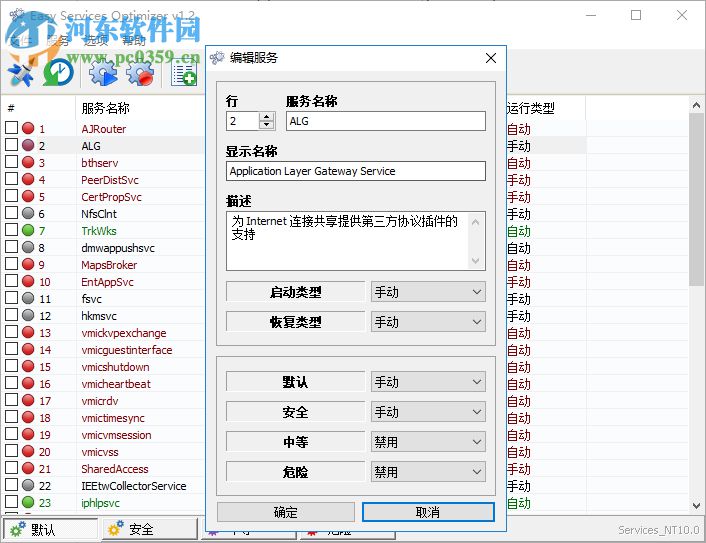The width and height of the screenshot is (706, 543).
Task: Click the rocket optimize services icon
Action: tap(22, 74)
